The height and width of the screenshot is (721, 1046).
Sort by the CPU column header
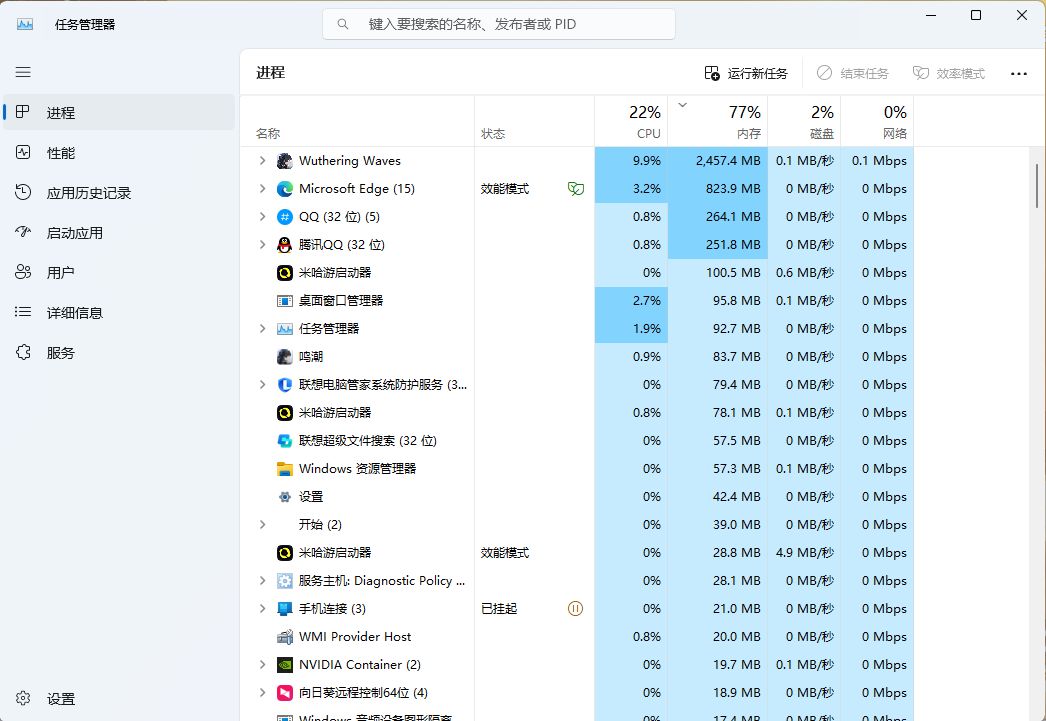[x=631, y=121]
